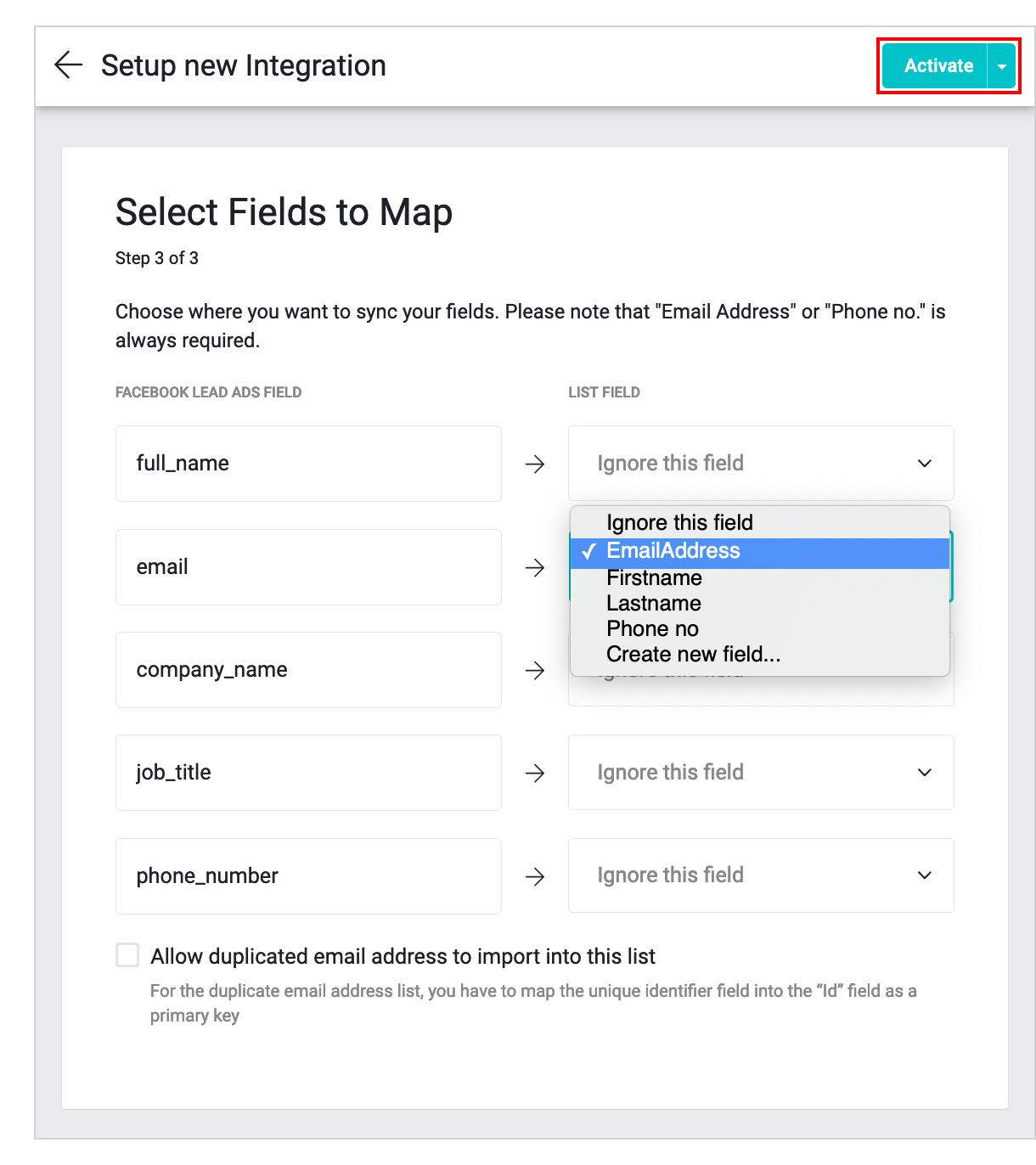The image size is (1036, 1165).
Task: Open the phone_number list field dropdown
Action: point(760,875)
